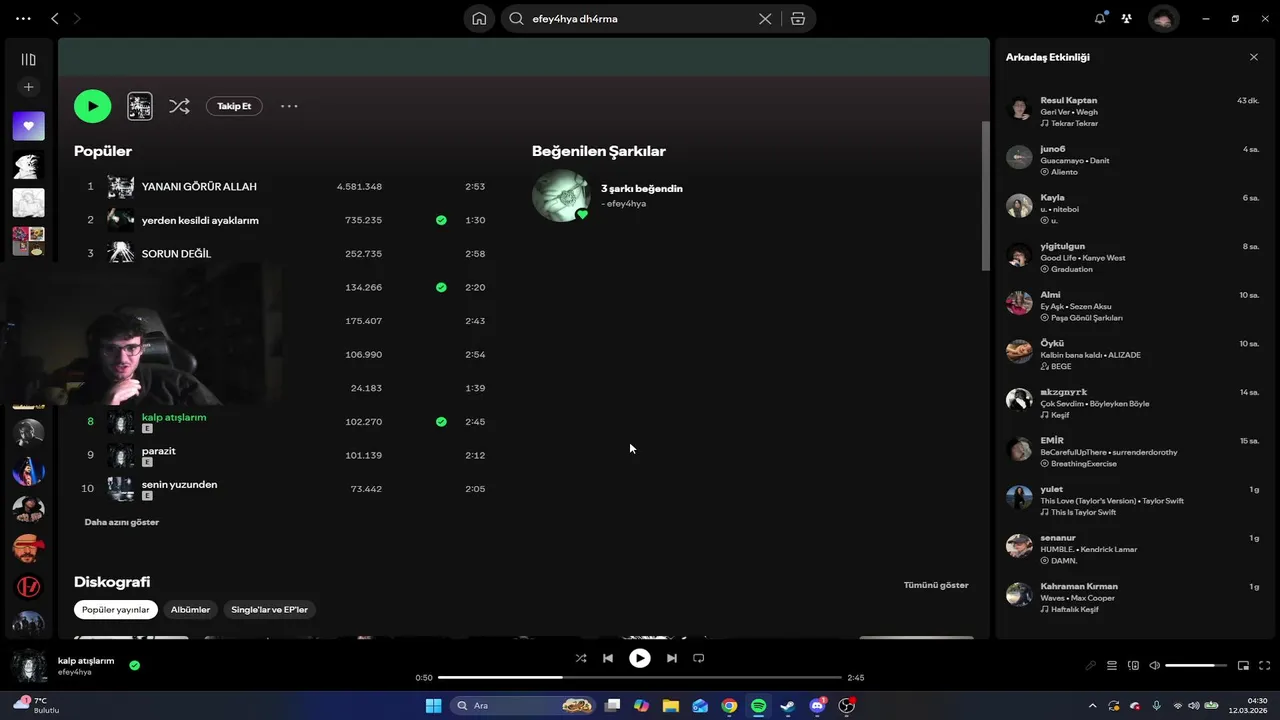This screenshot has width=1280, height=720.
Task: Select the Single'lar ve EP'ler filter chip
Action: (269, 609)
